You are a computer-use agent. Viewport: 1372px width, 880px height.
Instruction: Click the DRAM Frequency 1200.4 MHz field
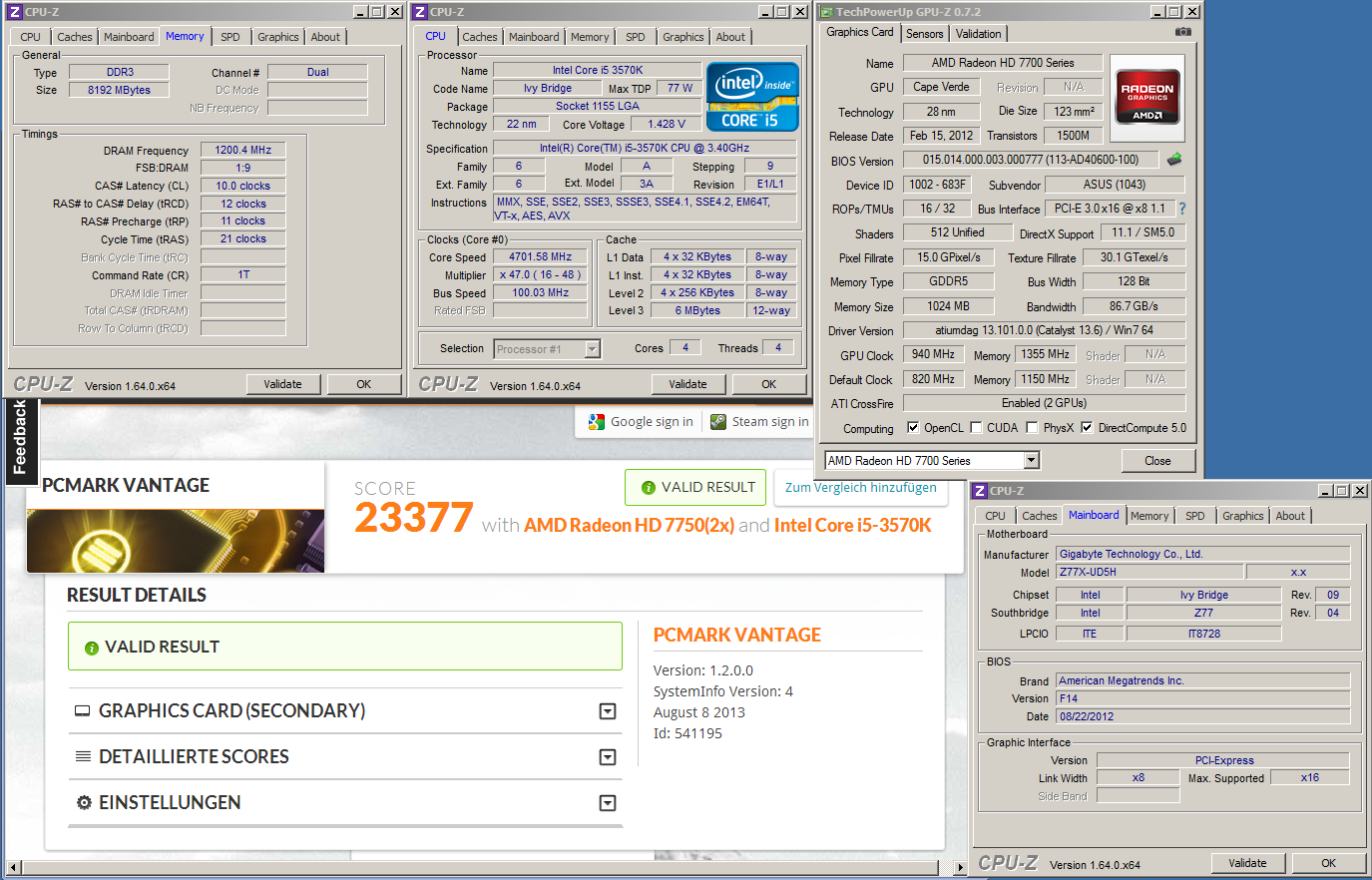click(x=243, y=151)
